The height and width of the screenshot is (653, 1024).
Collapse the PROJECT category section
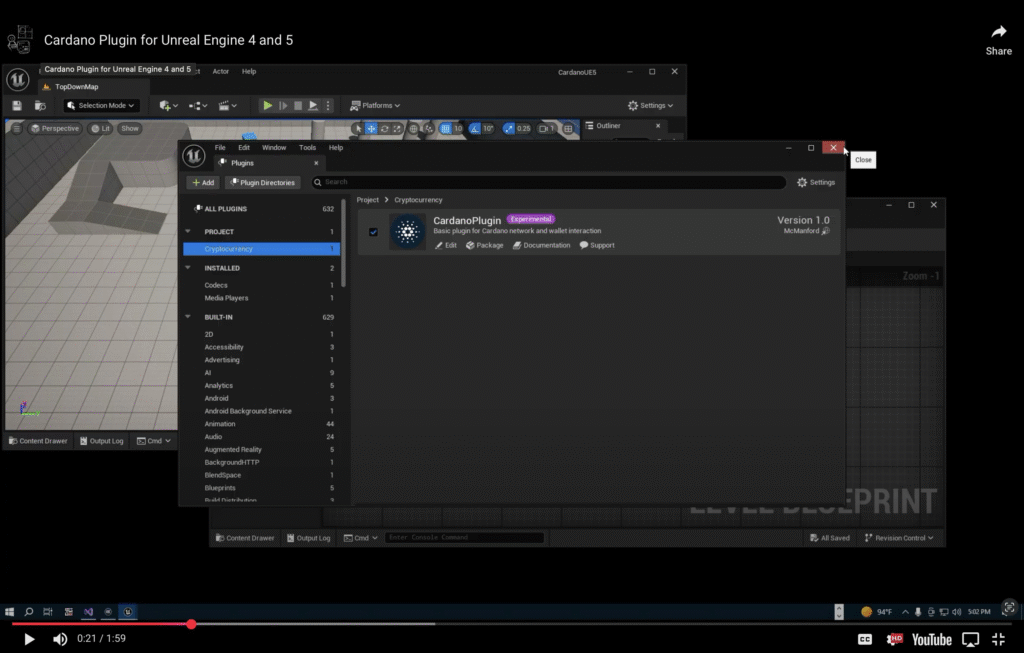(188, 231)
